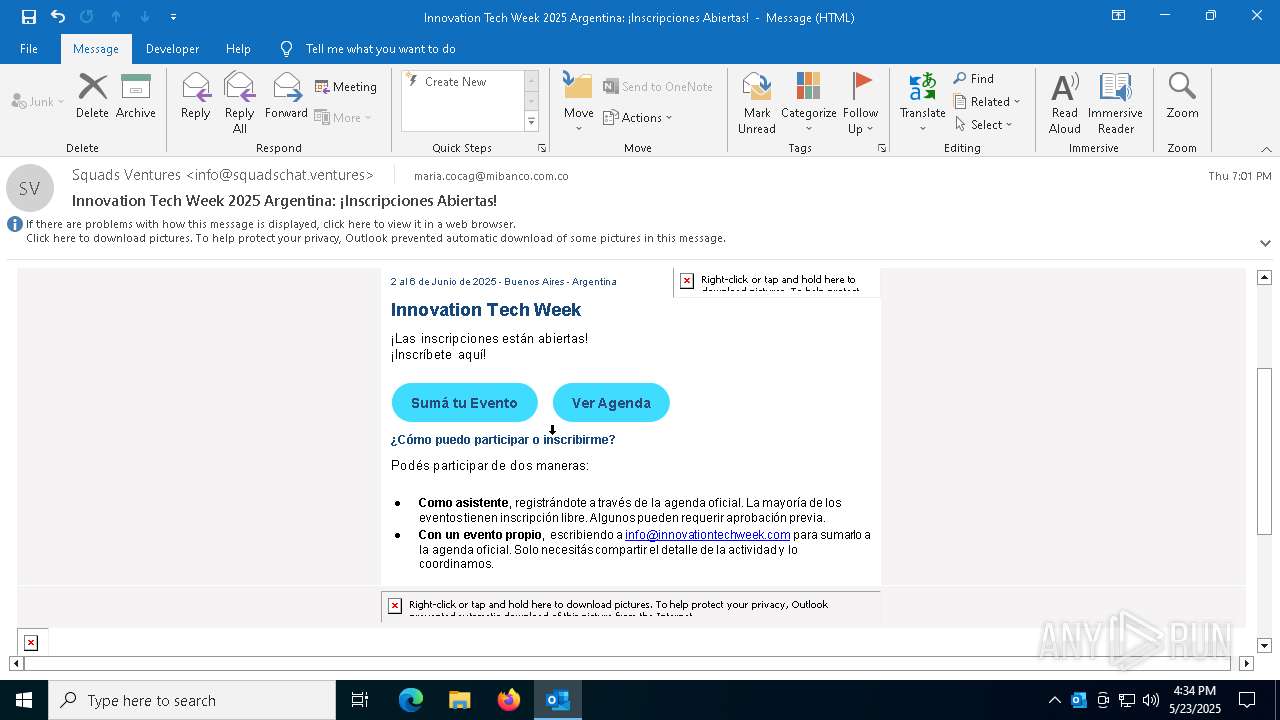This screenshot has height=720, width=1280.
Task: Start Read Aloud
Action: click(x=1064, y=102)
